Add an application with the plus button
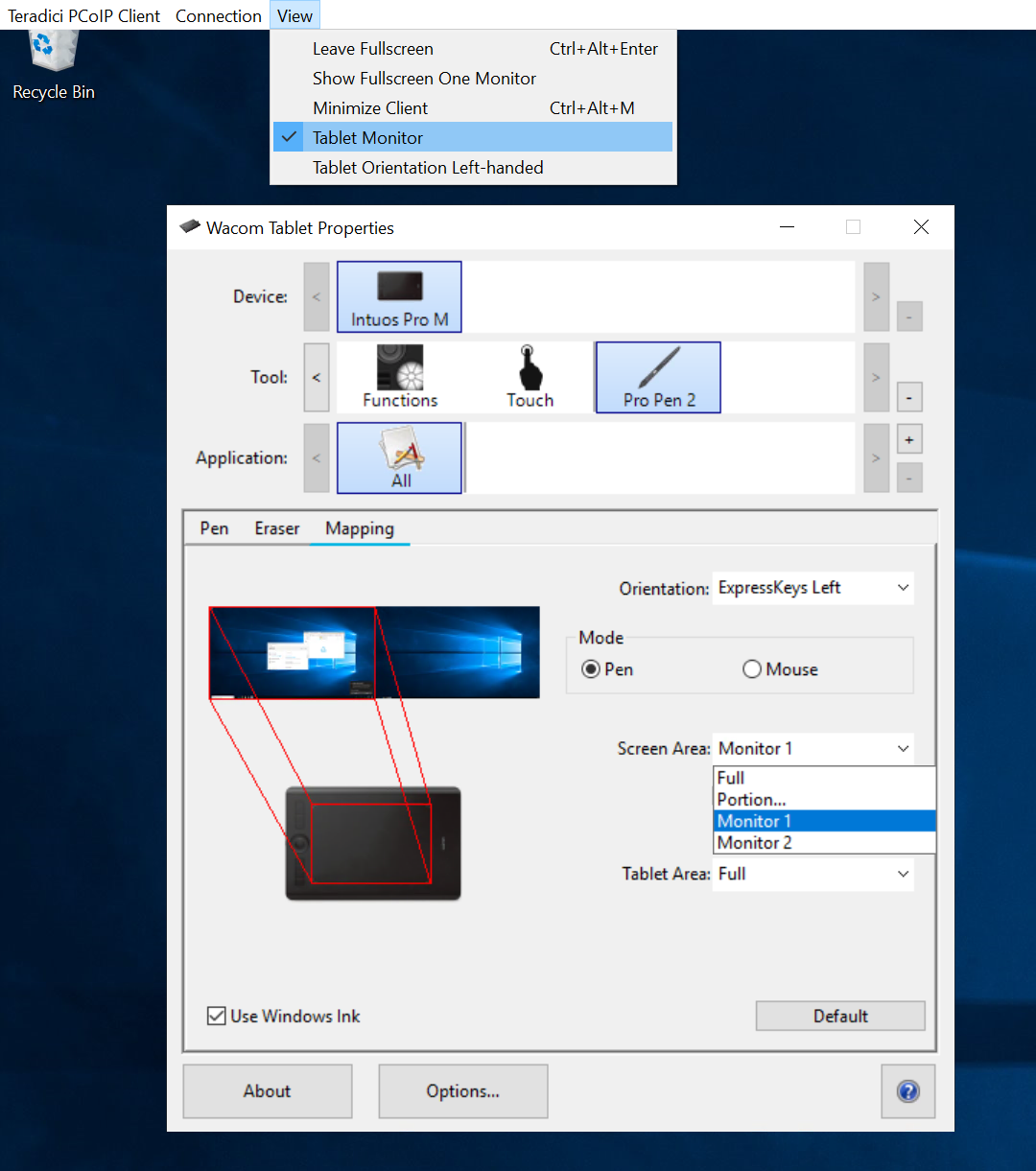This screenshot has height=1171, width=1036. [x=909, y=440]
